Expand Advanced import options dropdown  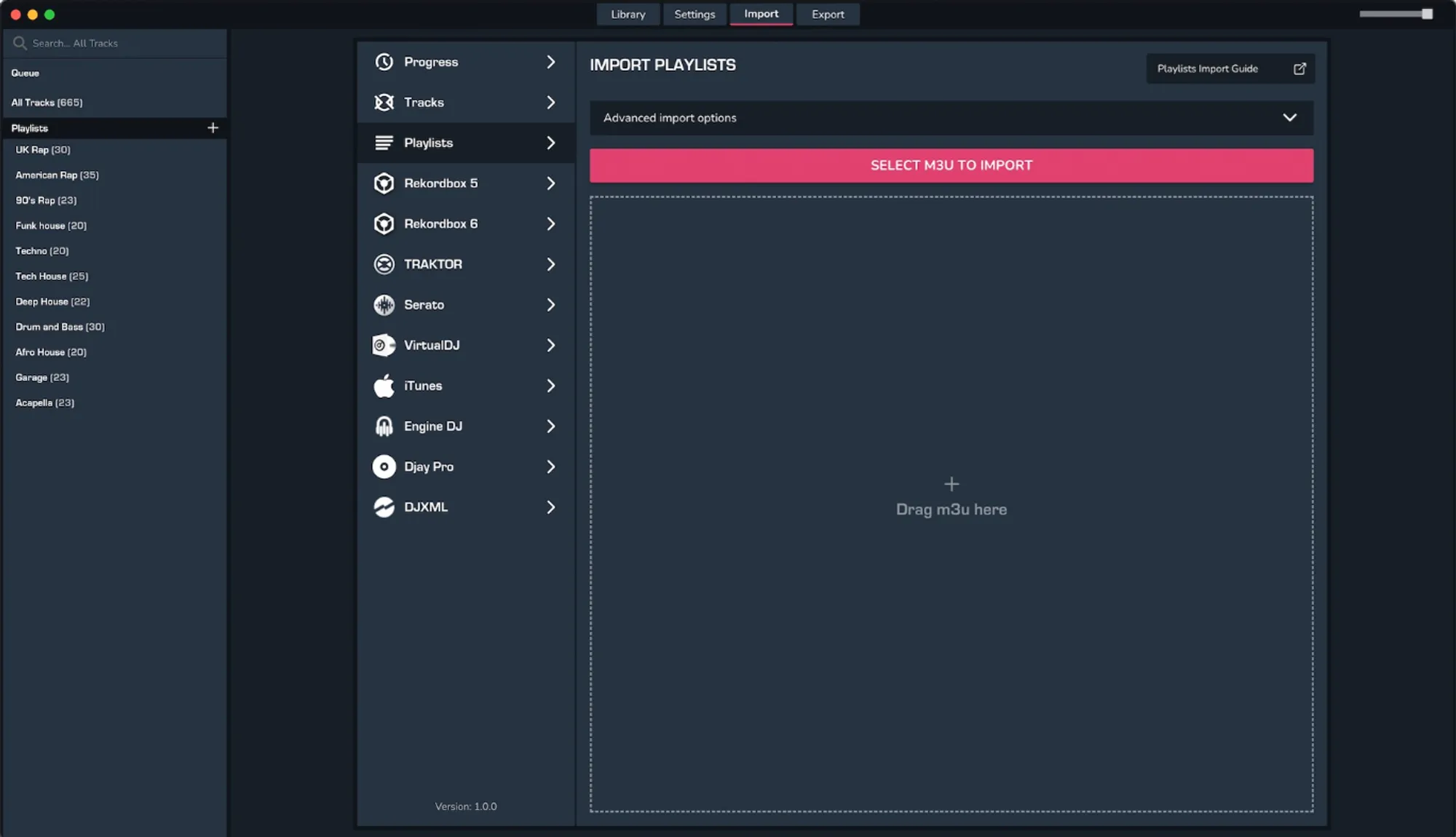coord(1289,118)
